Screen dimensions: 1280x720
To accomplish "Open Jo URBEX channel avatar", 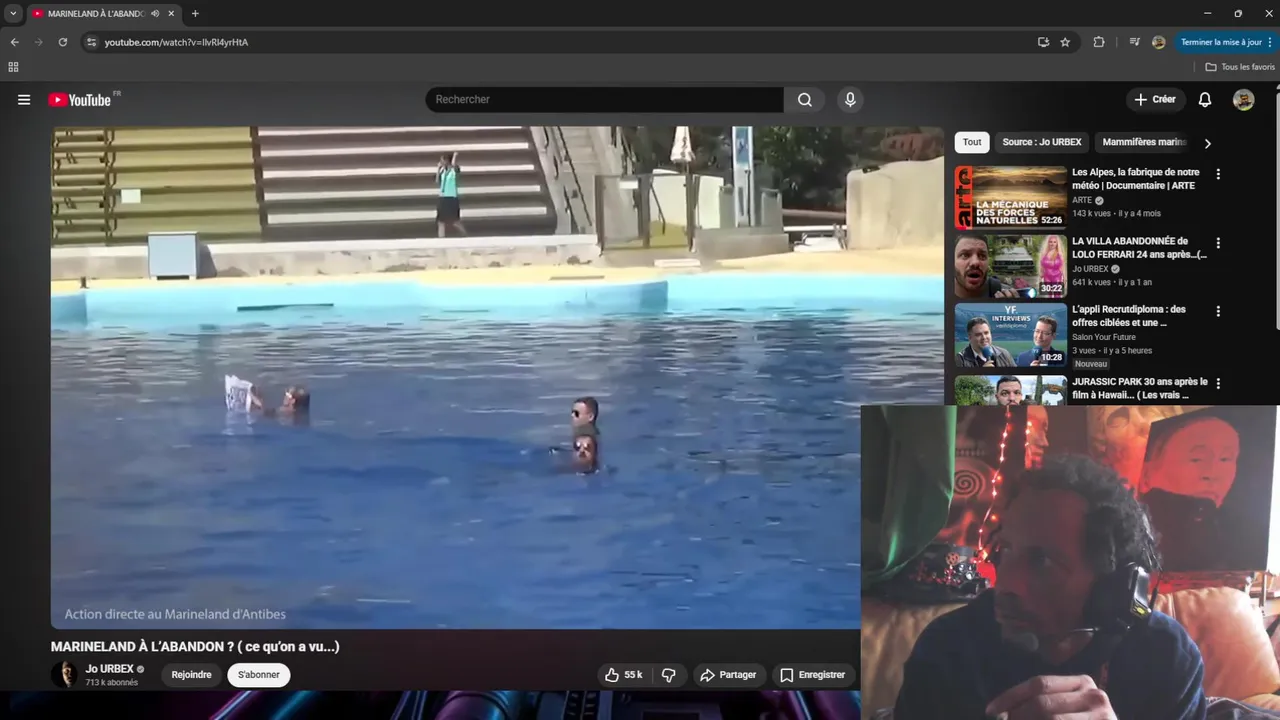I will [x=65, y=675].
